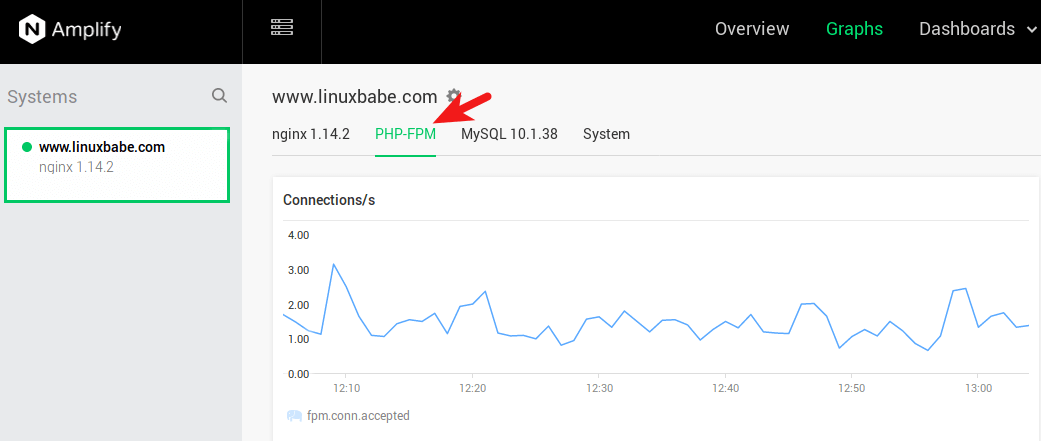Open settings gear next to www.linuxbabe.com

454,96
